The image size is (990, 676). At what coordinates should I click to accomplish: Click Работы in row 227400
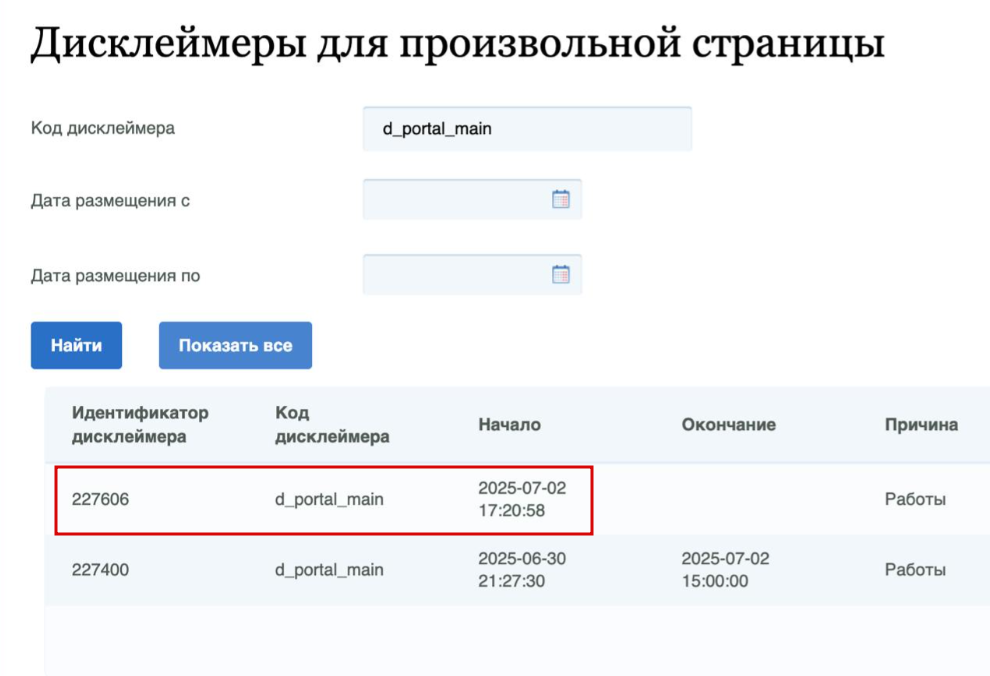coord(915,570)
